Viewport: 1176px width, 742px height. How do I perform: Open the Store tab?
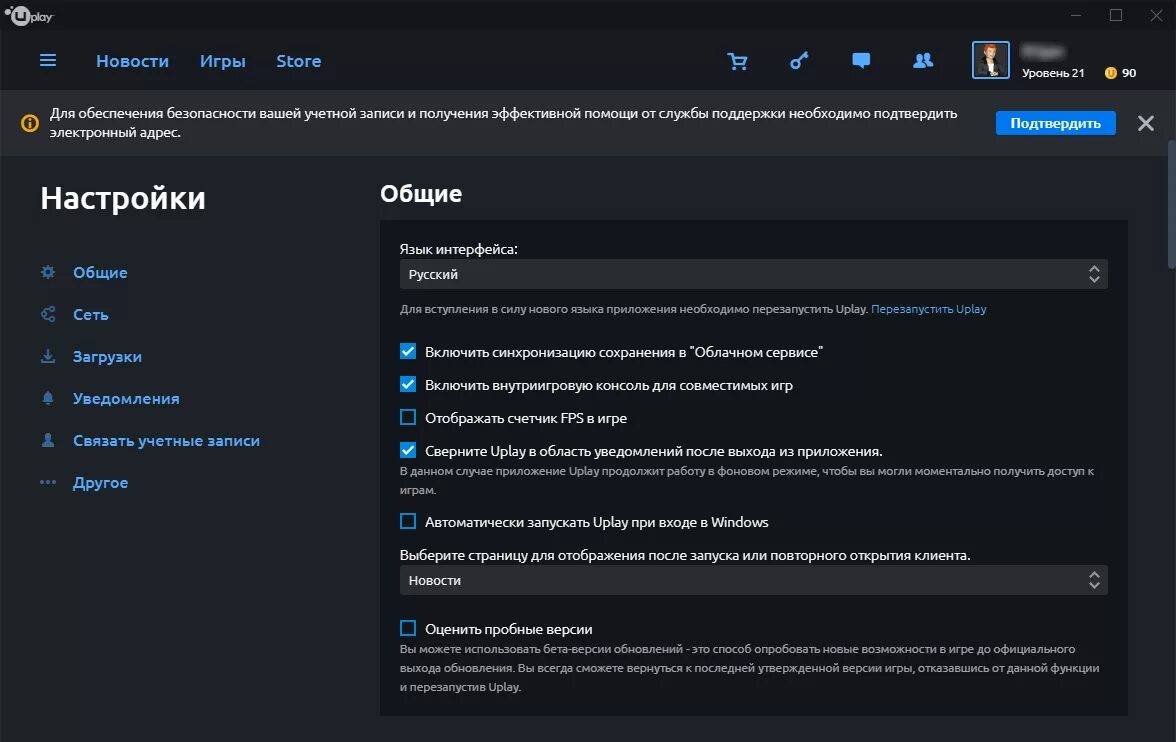point(298,61)
